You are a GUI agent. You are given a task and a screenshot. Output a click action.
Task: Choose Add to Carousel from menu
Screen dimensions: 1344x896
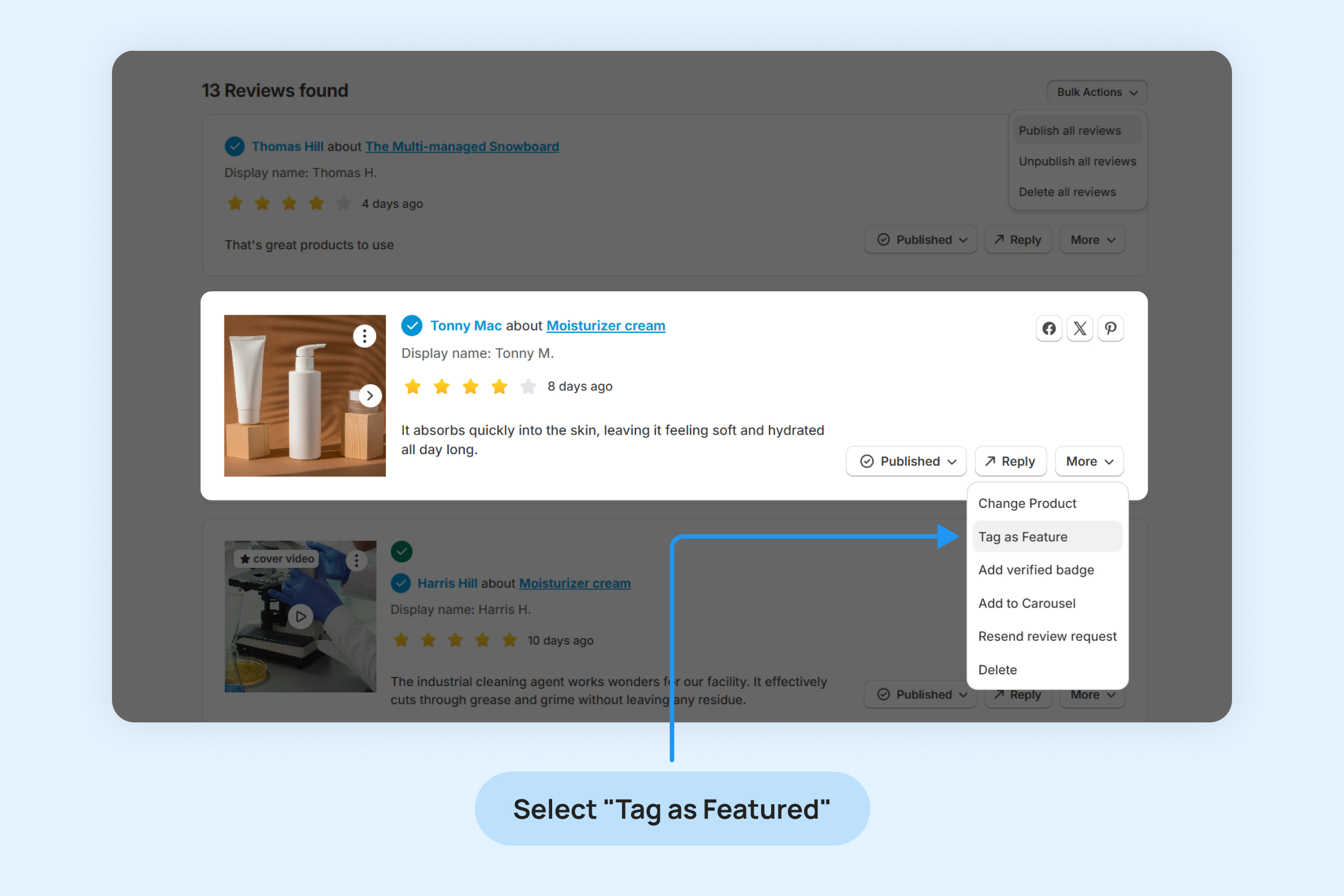tap(1026, 604)
